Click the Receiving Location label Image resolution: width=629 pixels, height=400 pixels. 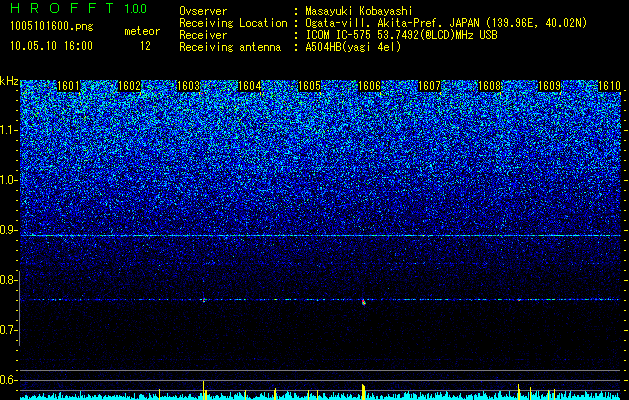point(233,23)
